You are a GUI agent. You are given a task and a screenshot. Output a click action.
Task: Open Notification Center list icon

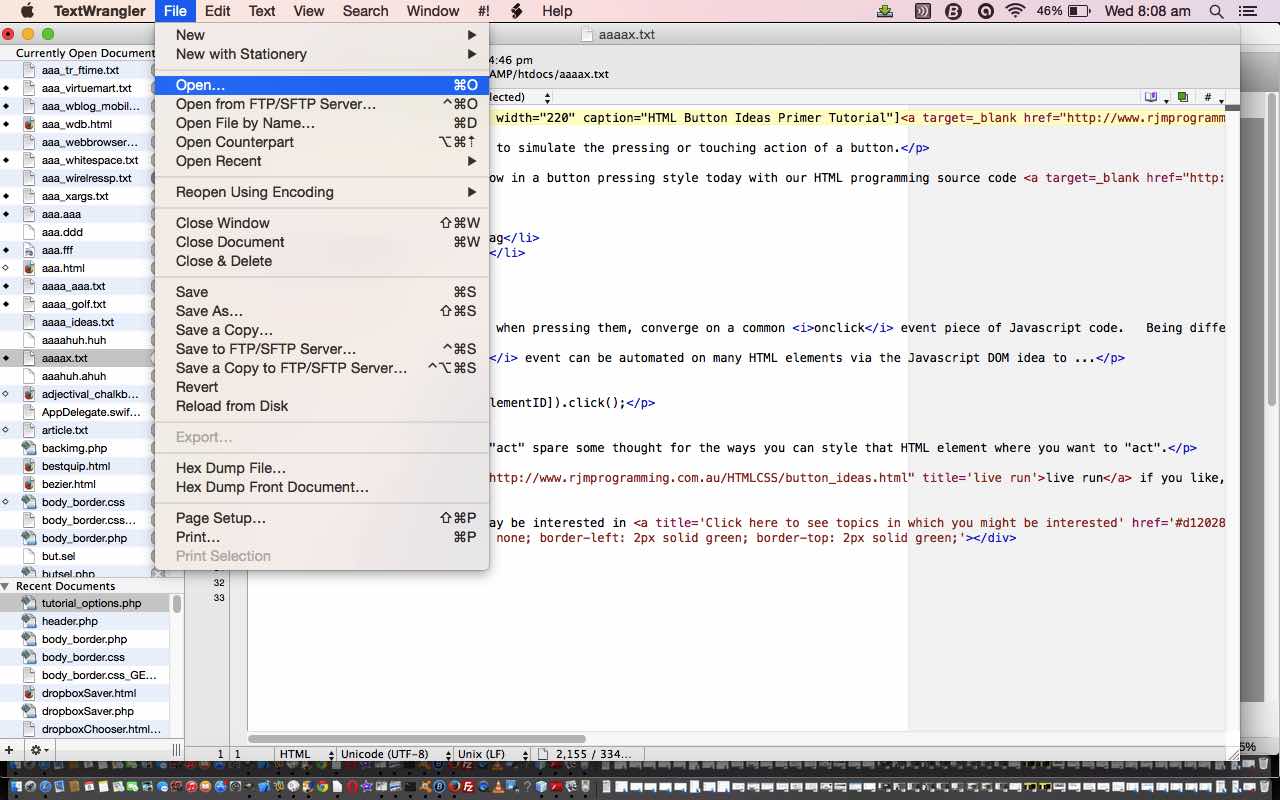[1246, 11]
